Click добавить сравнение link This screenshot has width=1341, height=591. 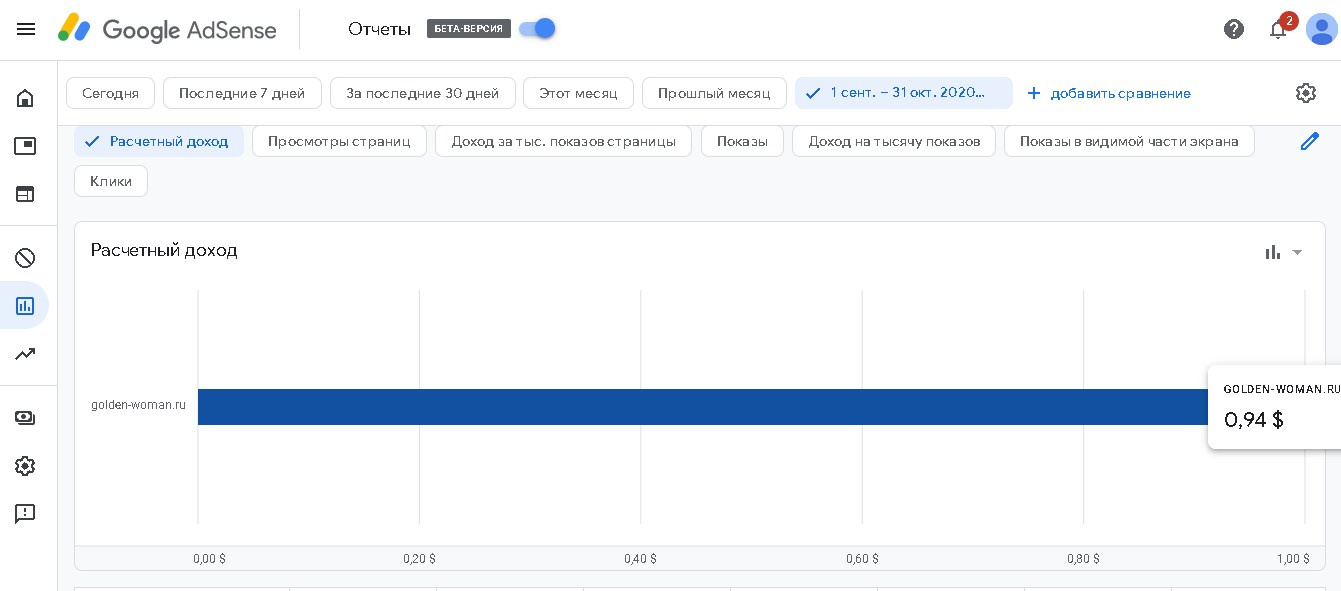pyautogui.click(x=1109, y=93)
